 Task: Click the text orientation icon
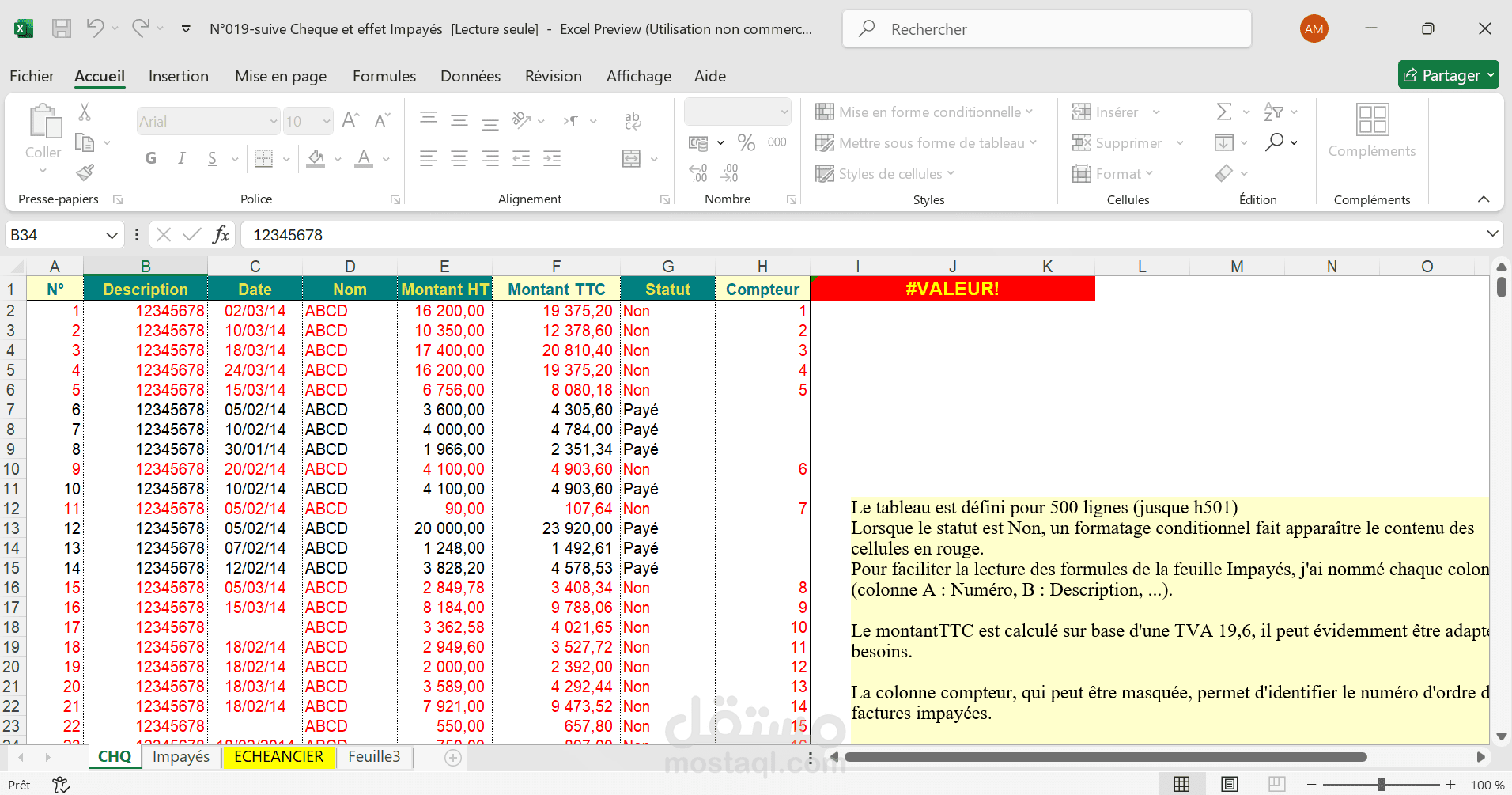pyautogui.click(x=521, y=120)
